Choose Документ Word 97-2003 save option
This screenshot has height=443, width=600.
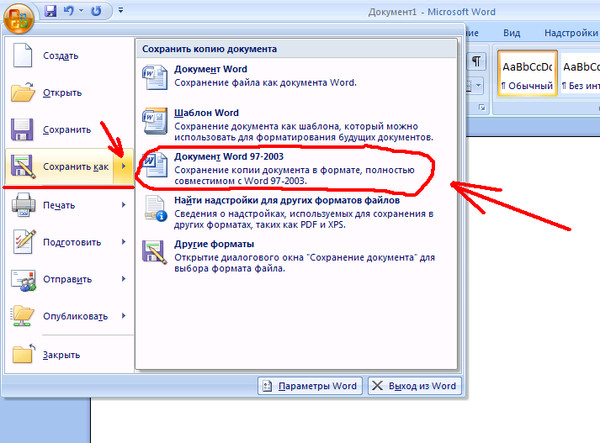297,169
